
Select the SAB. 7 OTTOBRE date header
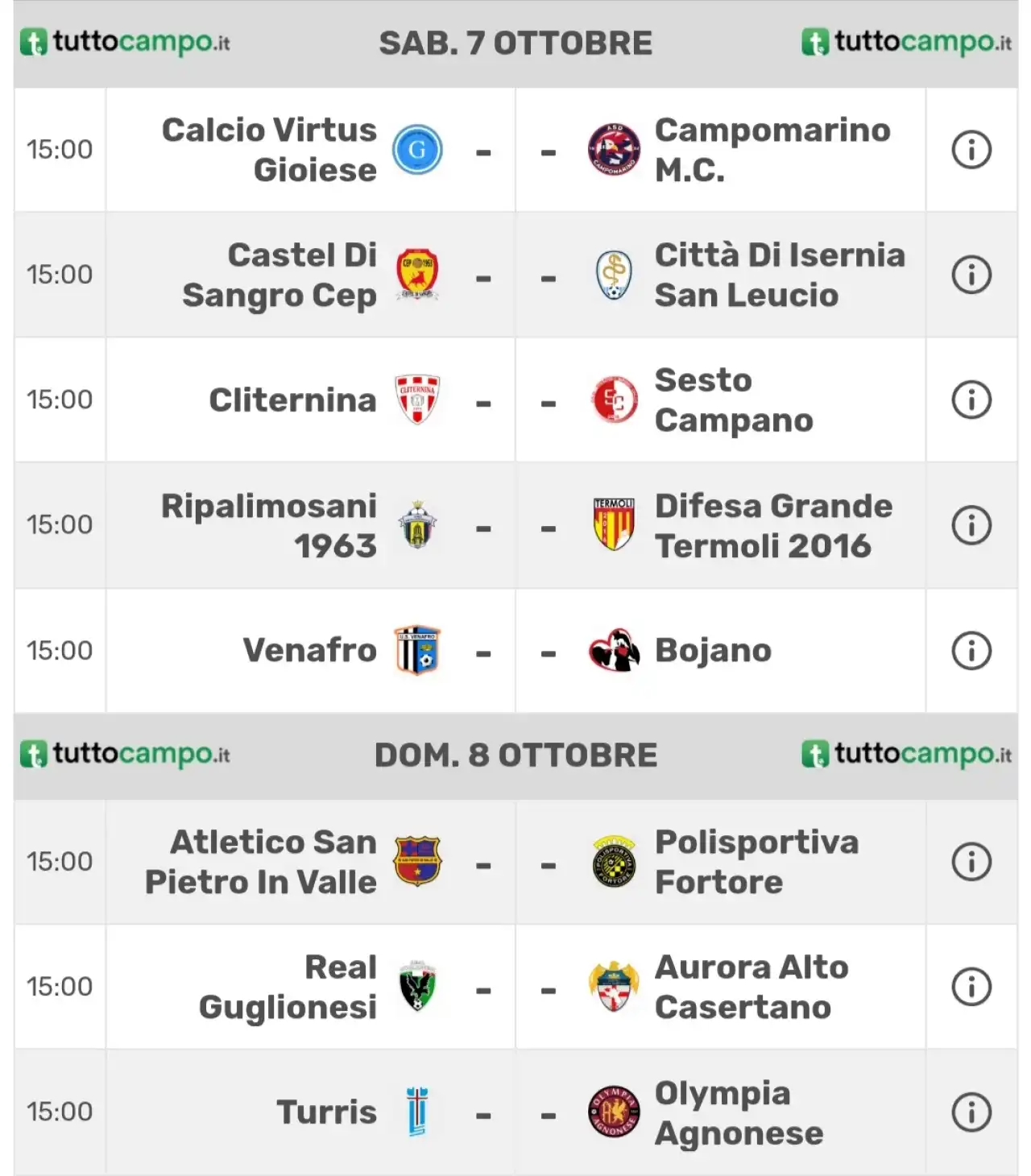coord(515,43)
